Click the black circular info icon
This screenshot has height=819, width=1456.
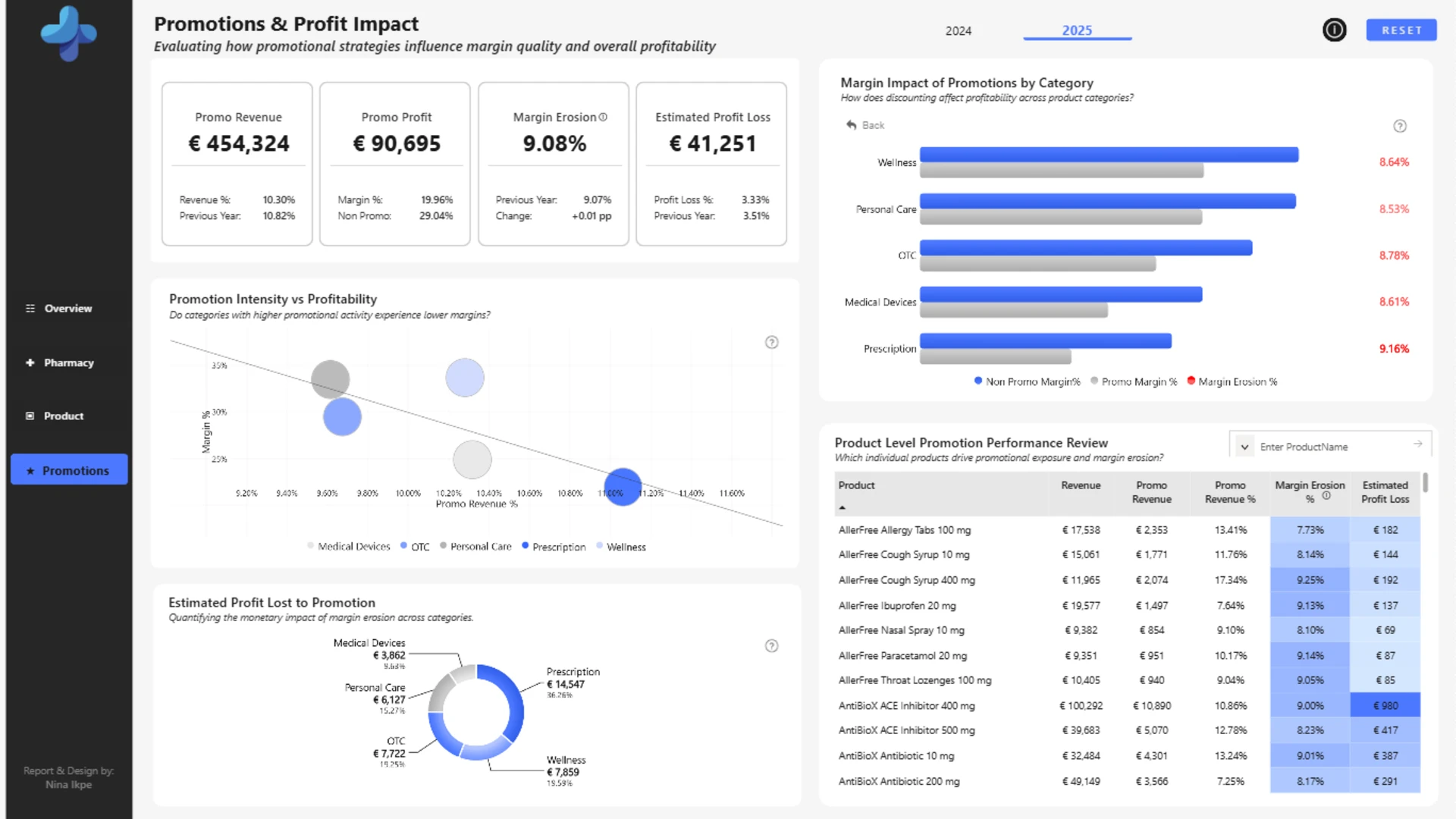tap(1335, 30)
